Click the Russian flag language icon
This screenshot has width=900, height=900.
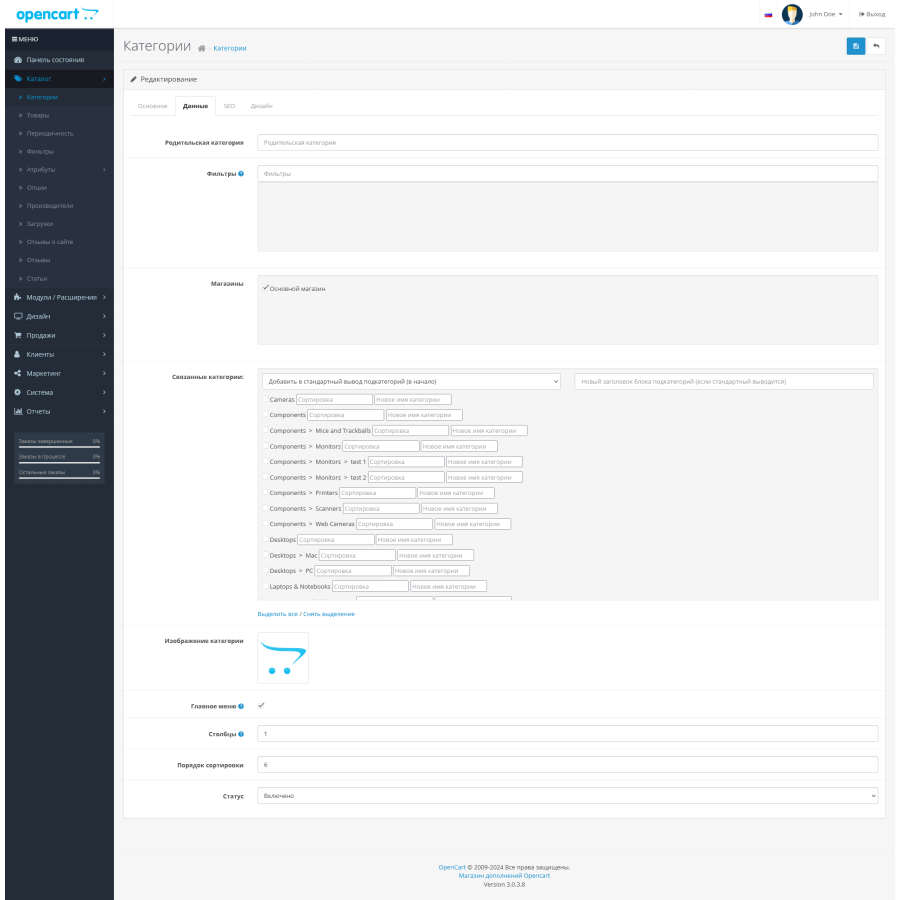[768, 15]
